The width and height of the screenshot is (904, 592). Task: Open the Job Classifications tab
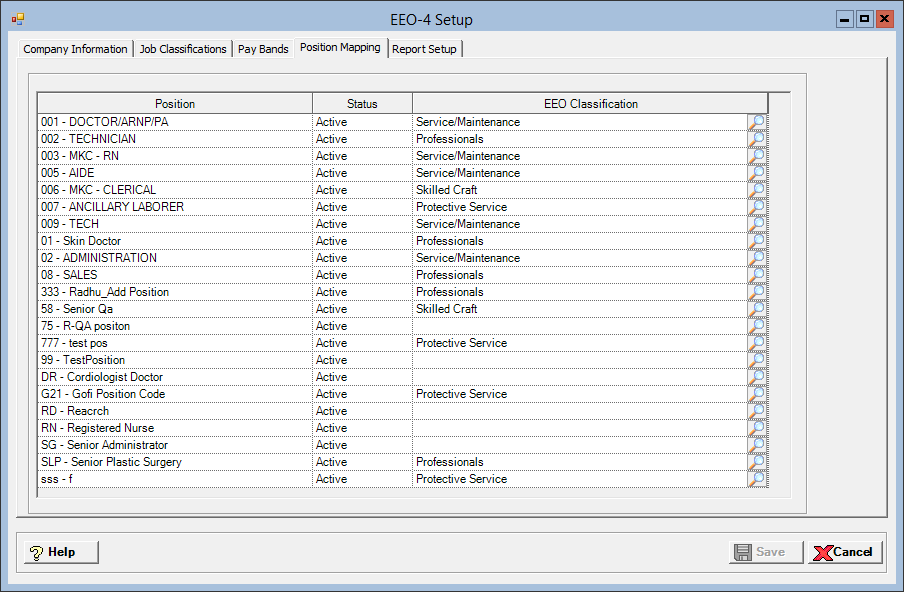(183, 49)
